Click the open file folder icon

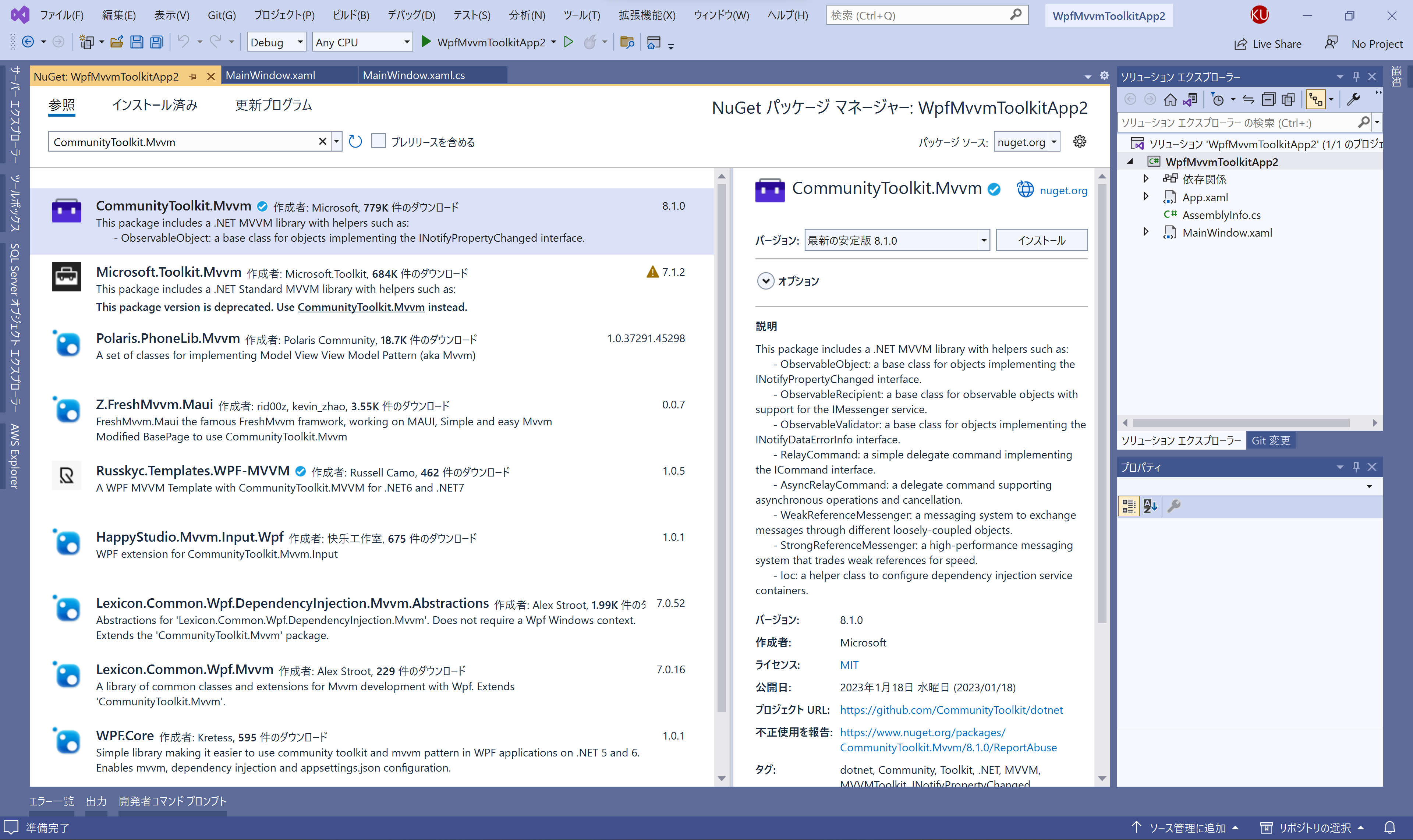(x=117, y=42)
